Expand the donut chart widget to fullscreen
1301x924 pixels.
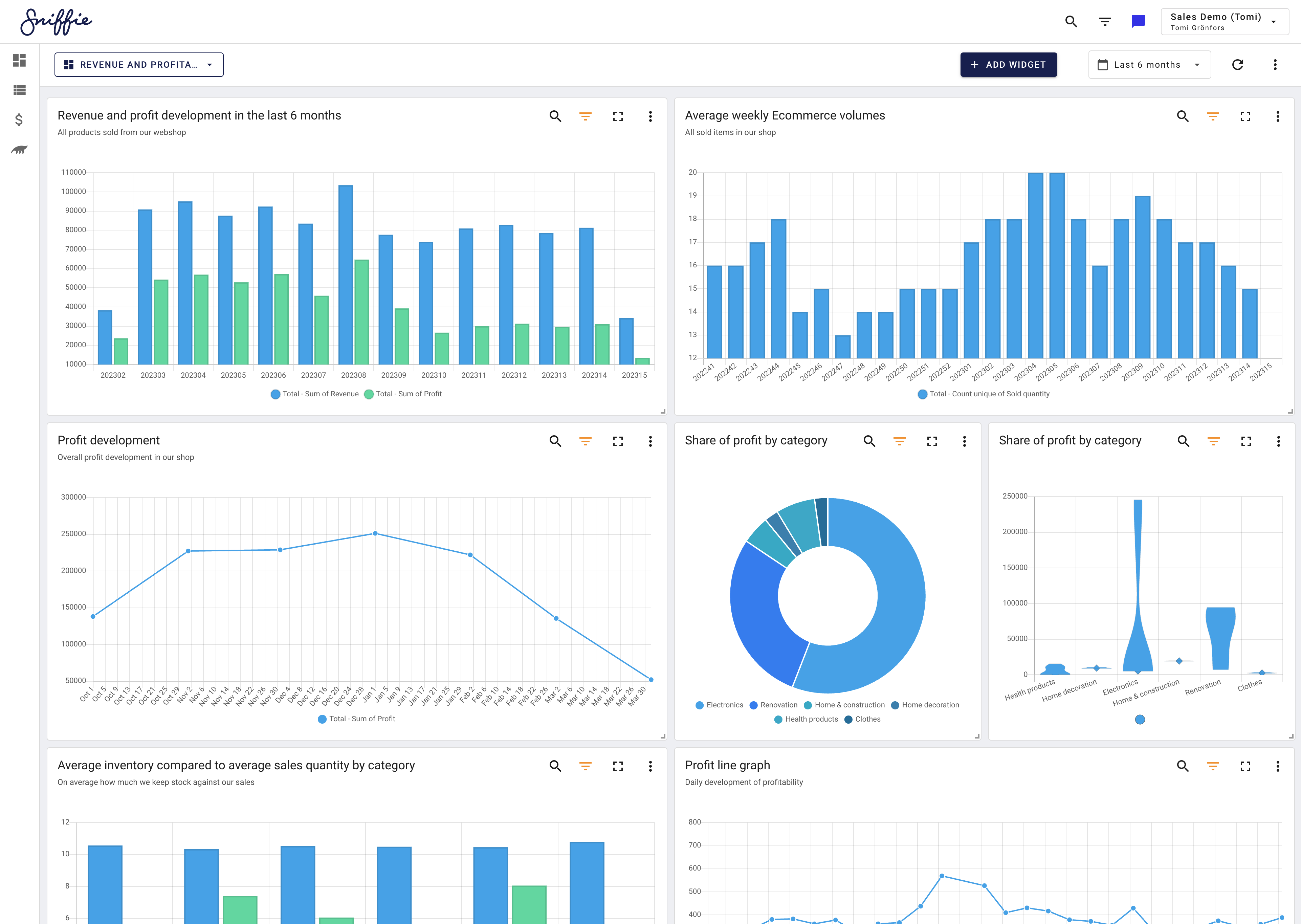pos(932,441)
